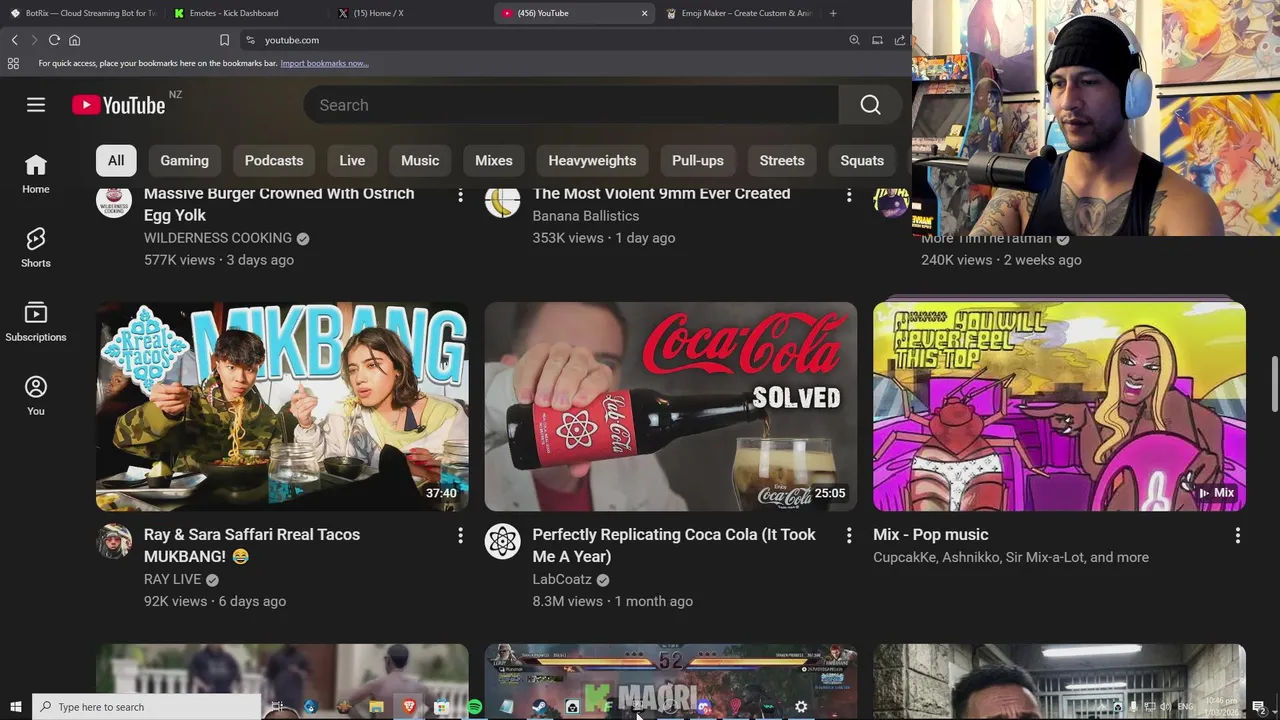Go back with browser back arrow

pos(14,40)
